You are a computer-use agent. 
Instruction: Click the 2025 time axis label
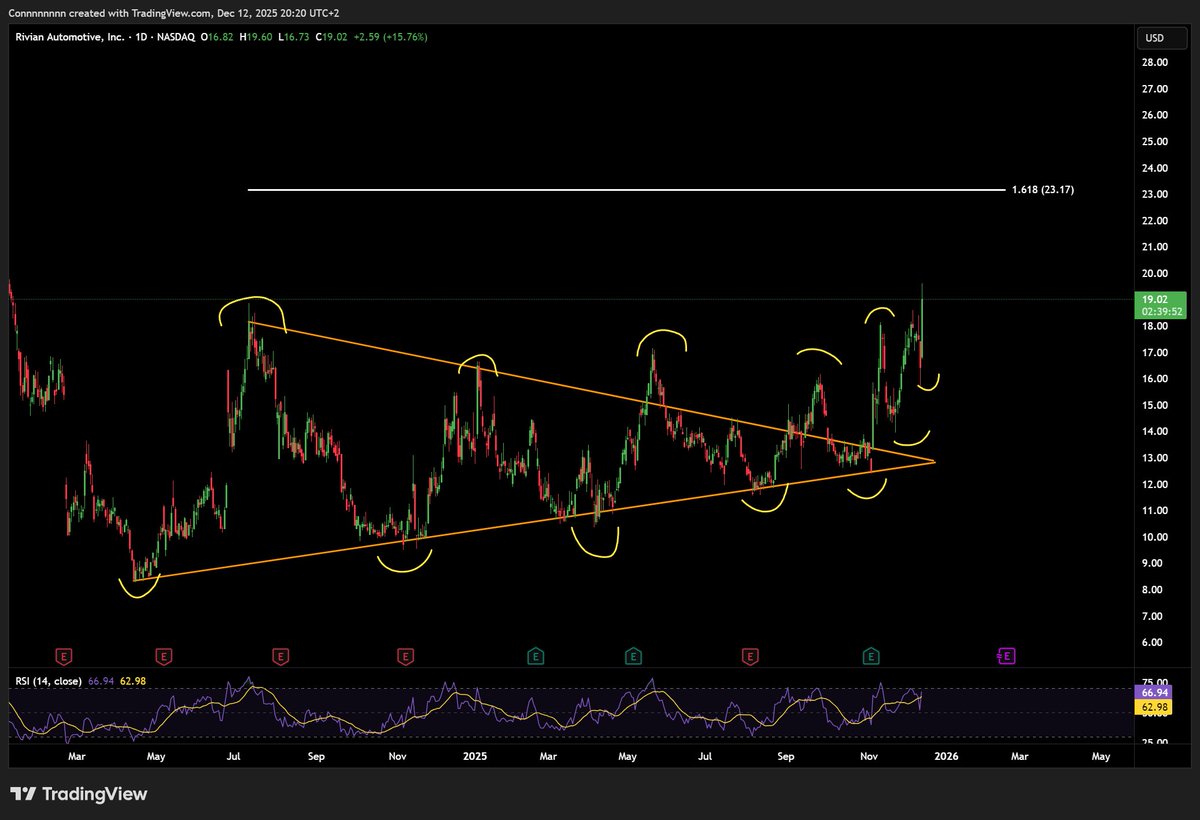click(473, 757)
